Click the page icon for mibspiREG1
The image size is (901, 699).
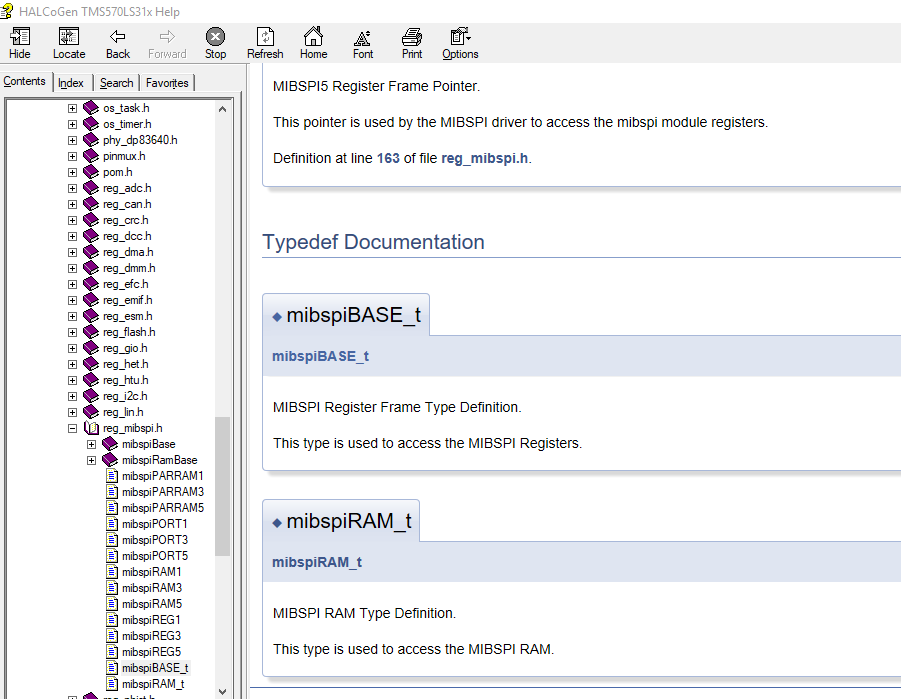(x=113, y=620)
